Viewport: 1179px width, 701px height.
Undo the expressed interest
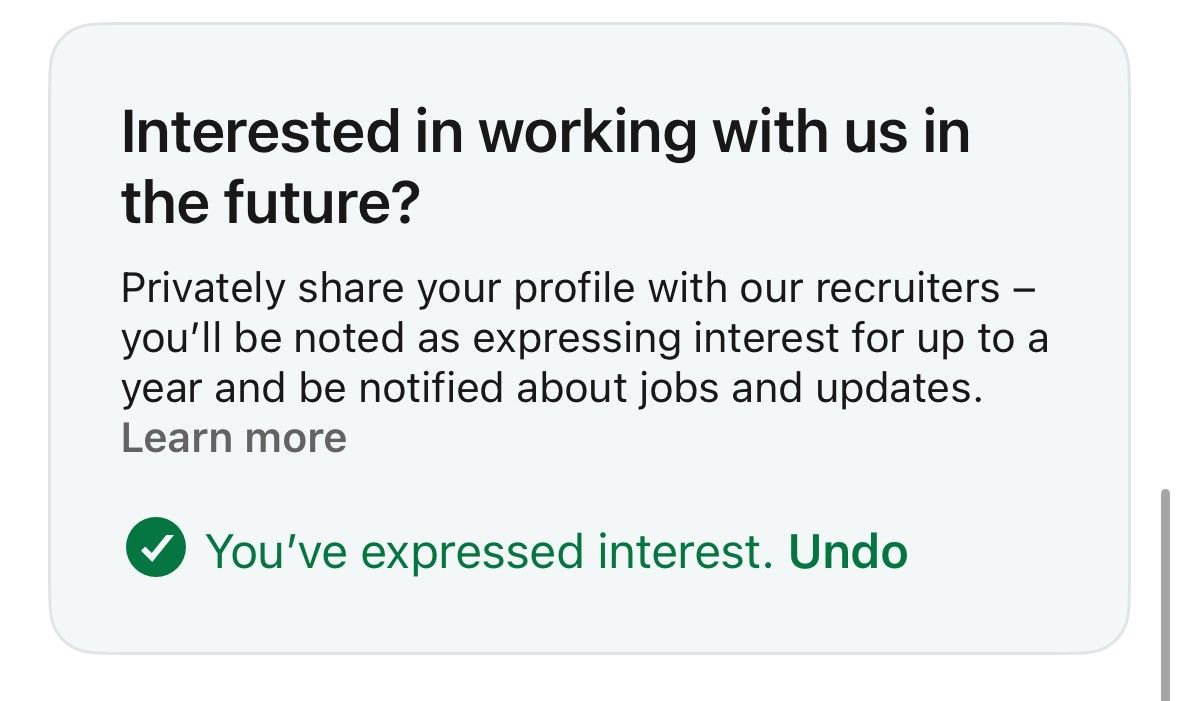[848, 551]
